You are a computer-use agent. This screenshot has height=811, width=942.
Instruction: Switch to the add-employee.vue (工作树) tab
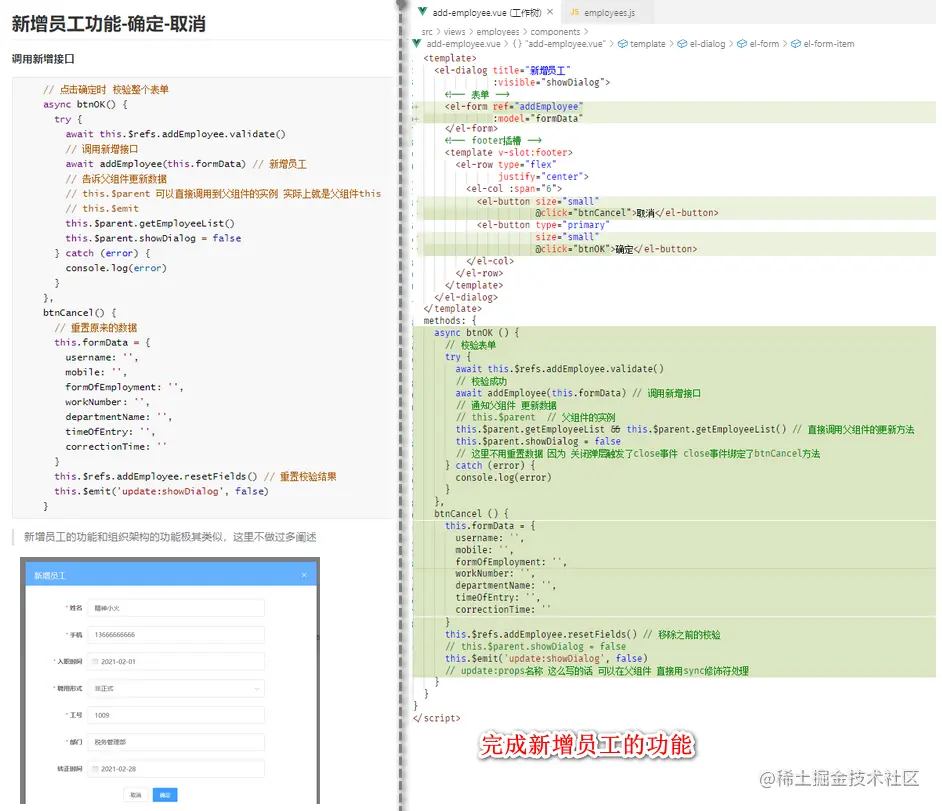click(487, 12)
